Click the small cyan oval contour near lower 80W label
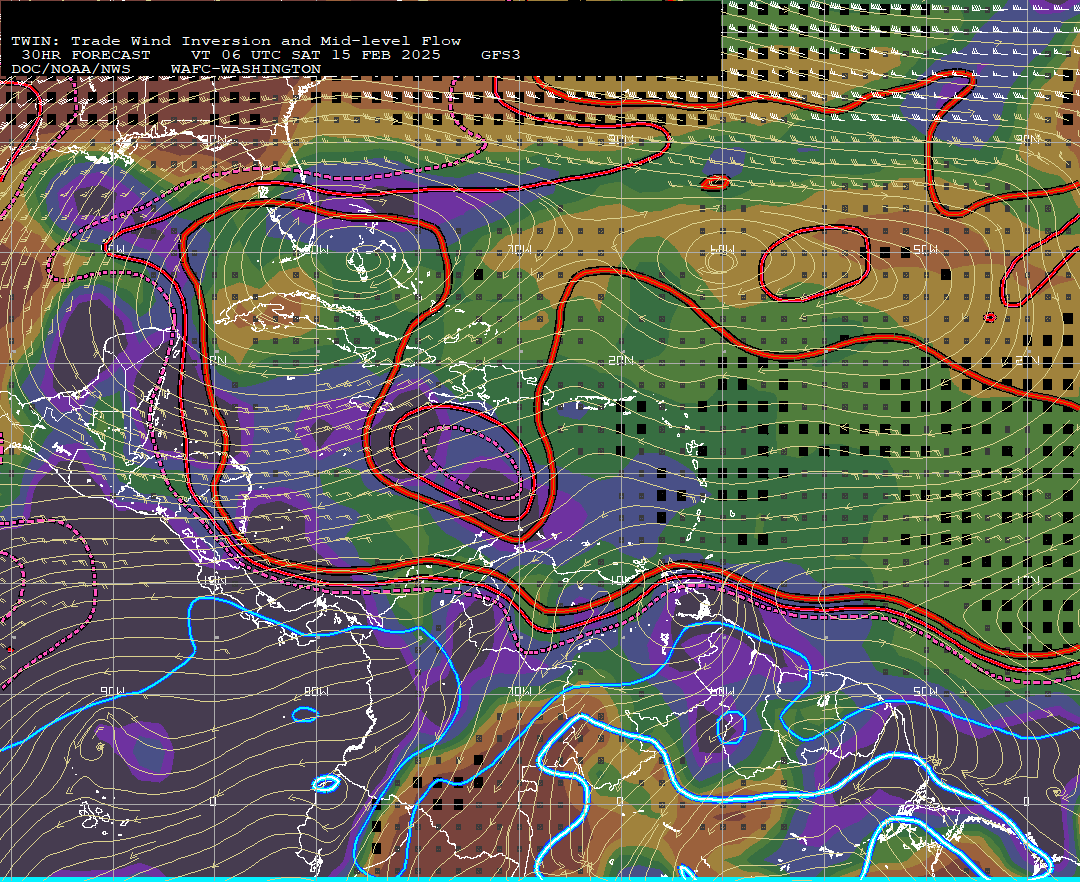Screen dimensions: 1080x882 pos(305,715)
